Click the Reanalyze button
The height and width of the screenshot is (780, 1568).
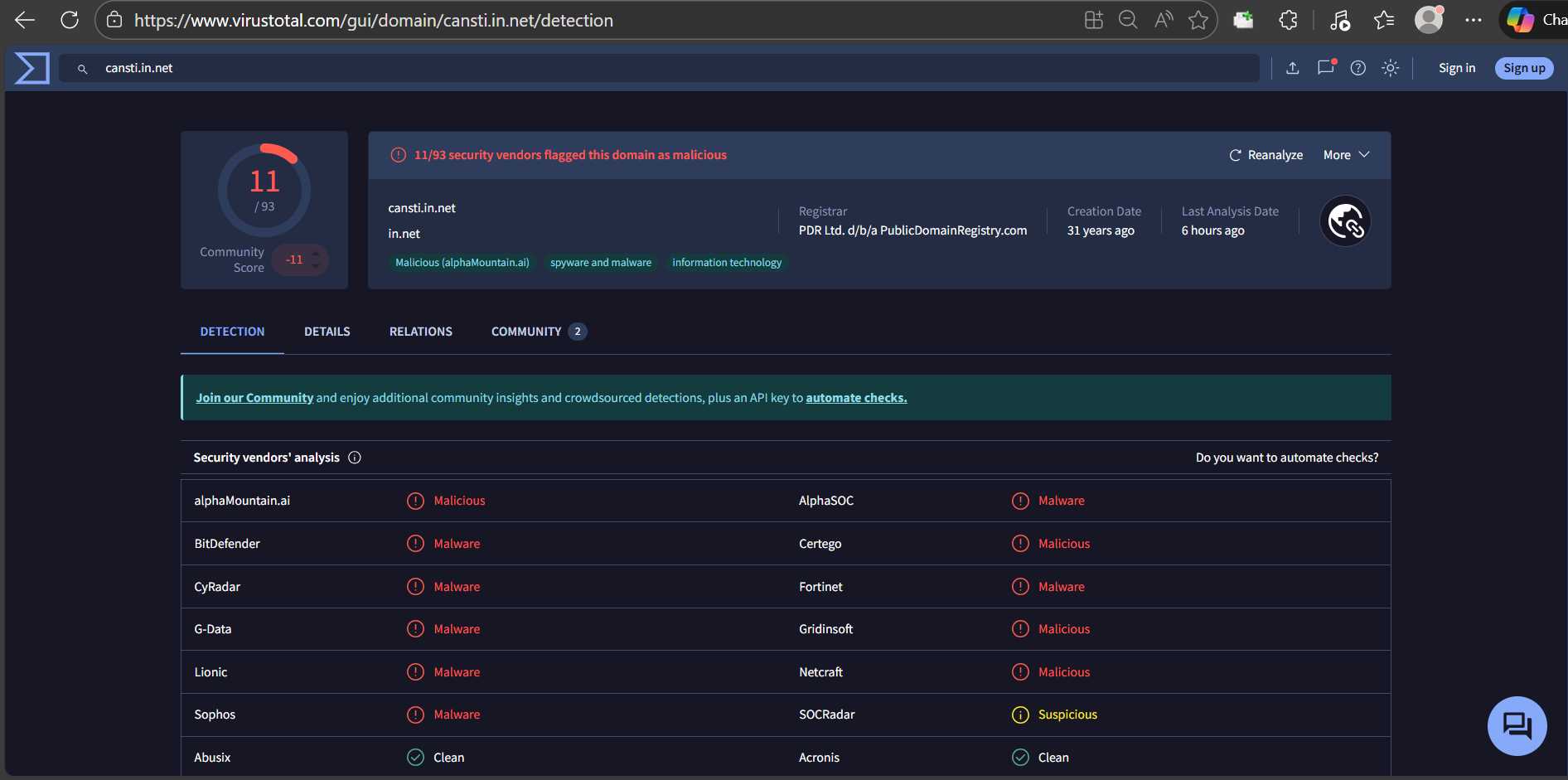[x=1266, y=155]
